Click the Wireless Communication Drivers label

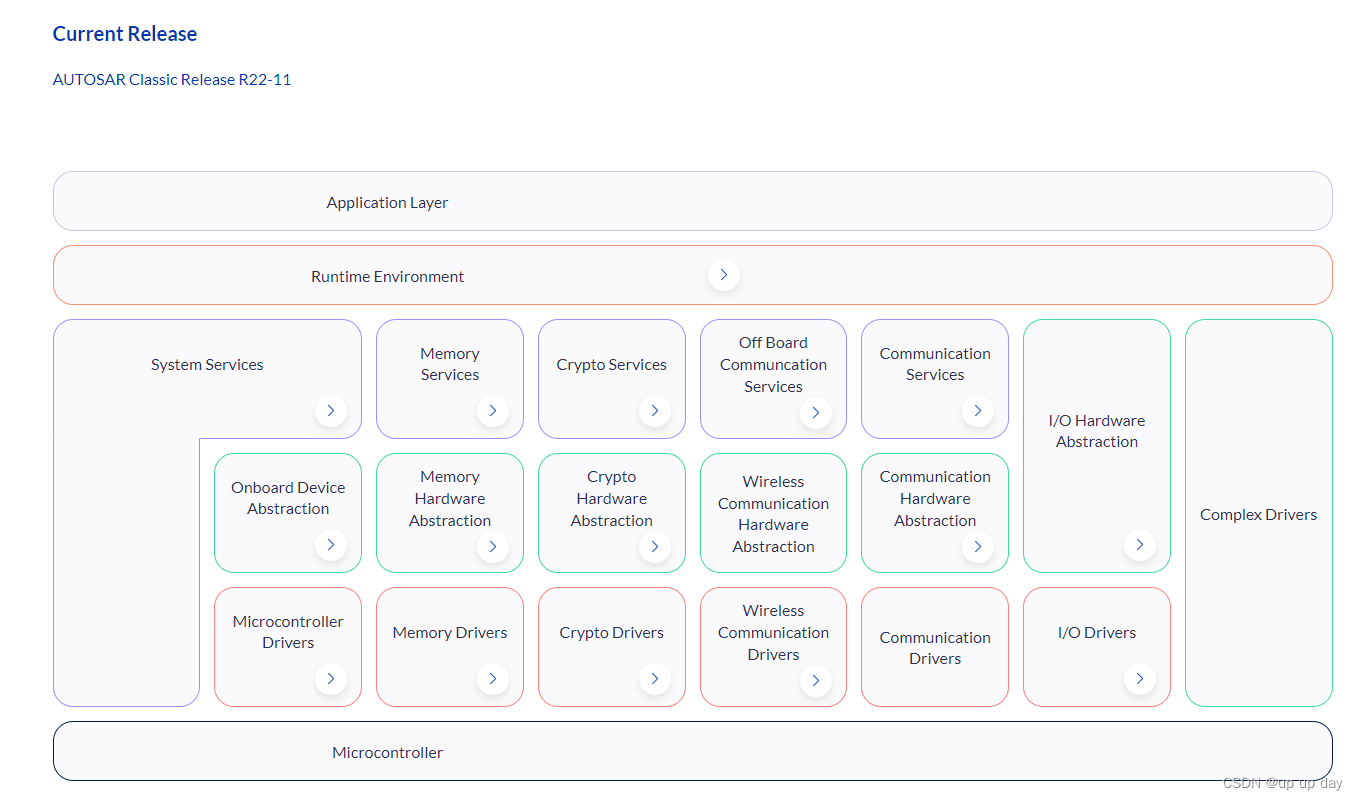coord(773,632)
